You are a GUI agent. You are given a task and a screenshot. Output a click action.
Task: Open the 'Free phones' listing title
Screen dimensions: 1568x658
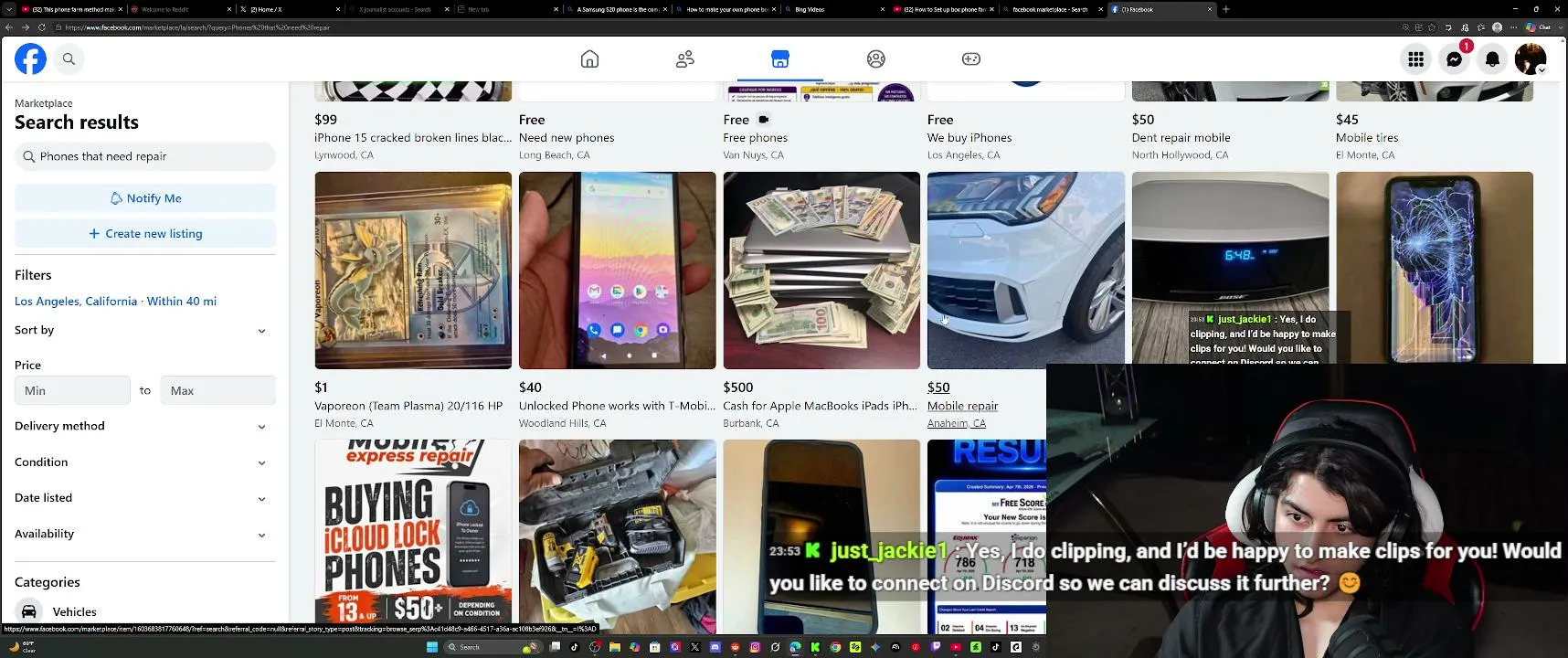coord(756,138)
